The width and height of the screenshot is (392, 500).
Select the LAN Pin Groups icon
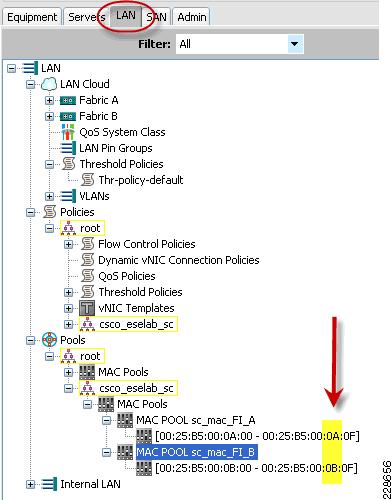[x=68, y=148]
